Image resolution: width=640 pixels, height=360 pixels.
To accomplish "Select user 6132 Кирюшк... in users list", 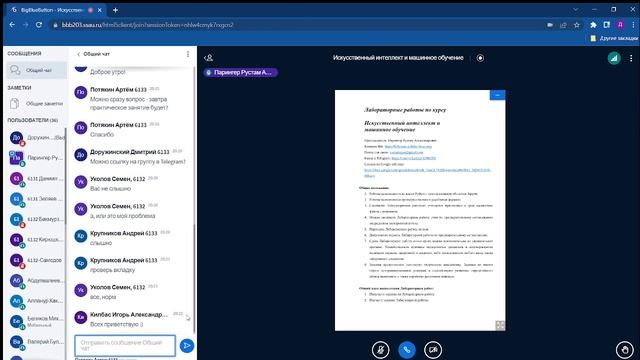I will pos(37,240).
